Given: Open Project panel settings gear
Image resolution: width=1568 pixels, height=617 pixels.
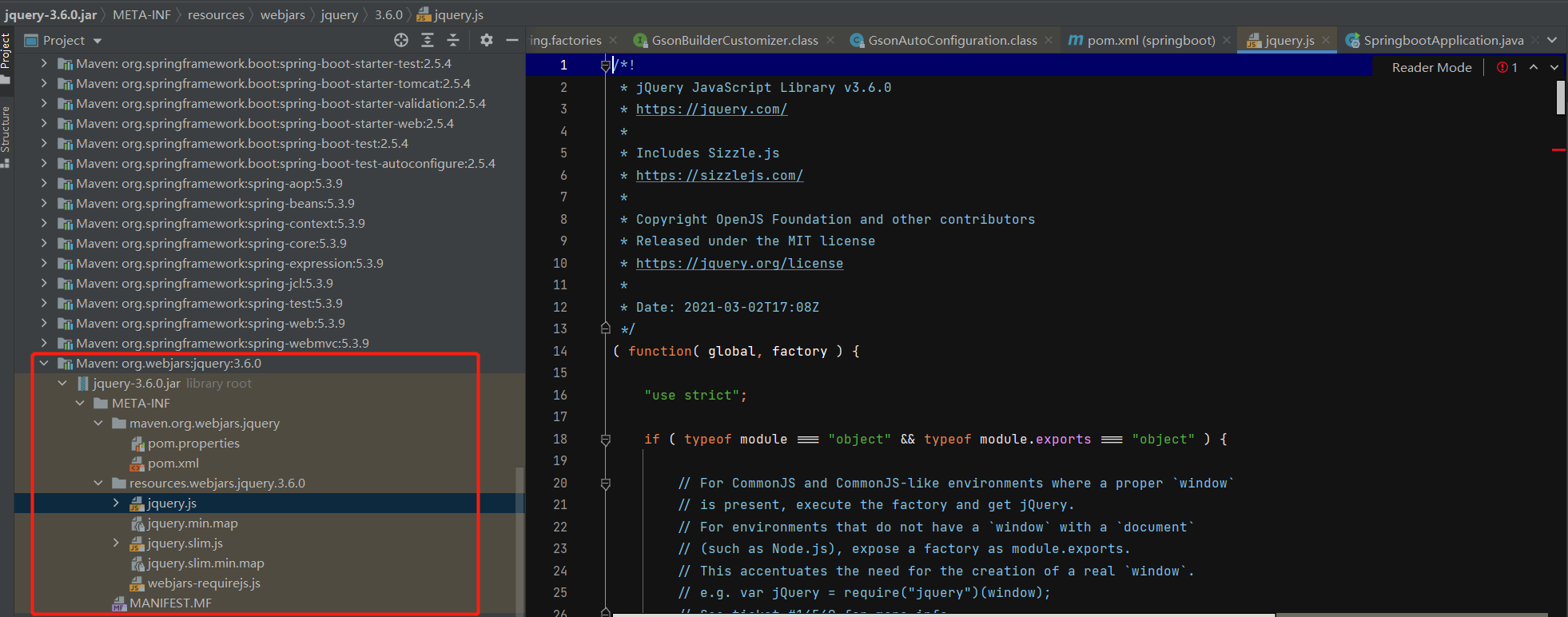Looking at the screenshot, I should (487, 40).
